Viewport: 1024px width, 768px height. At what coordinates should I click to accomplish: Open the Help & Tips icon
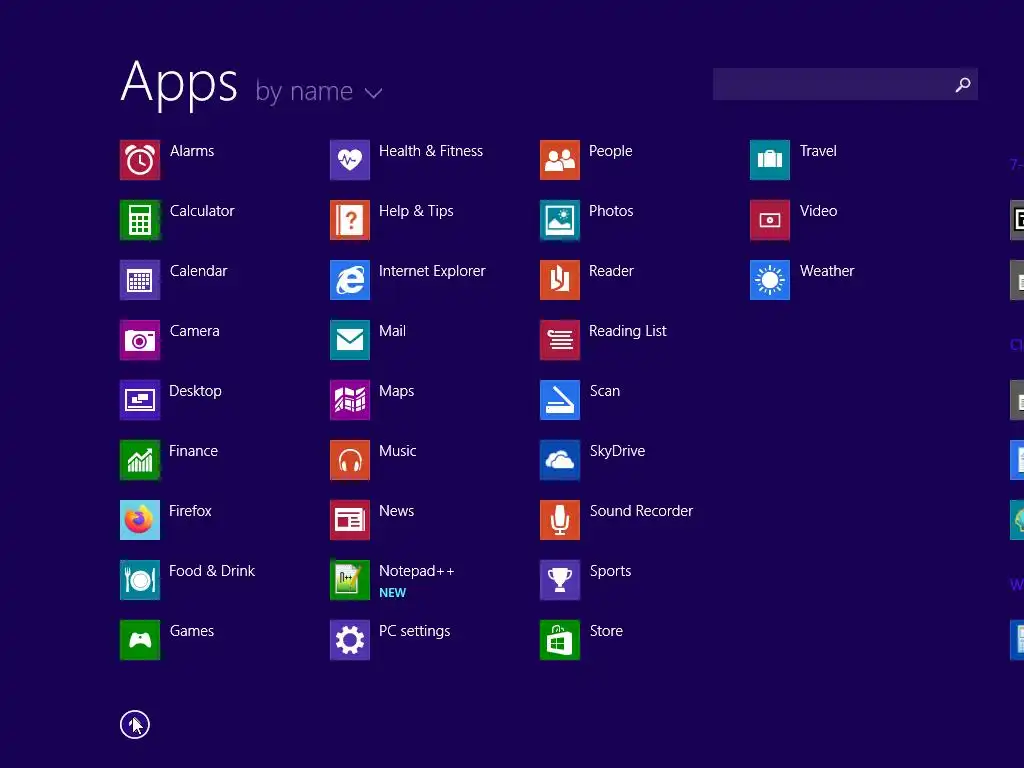(350, 220)
